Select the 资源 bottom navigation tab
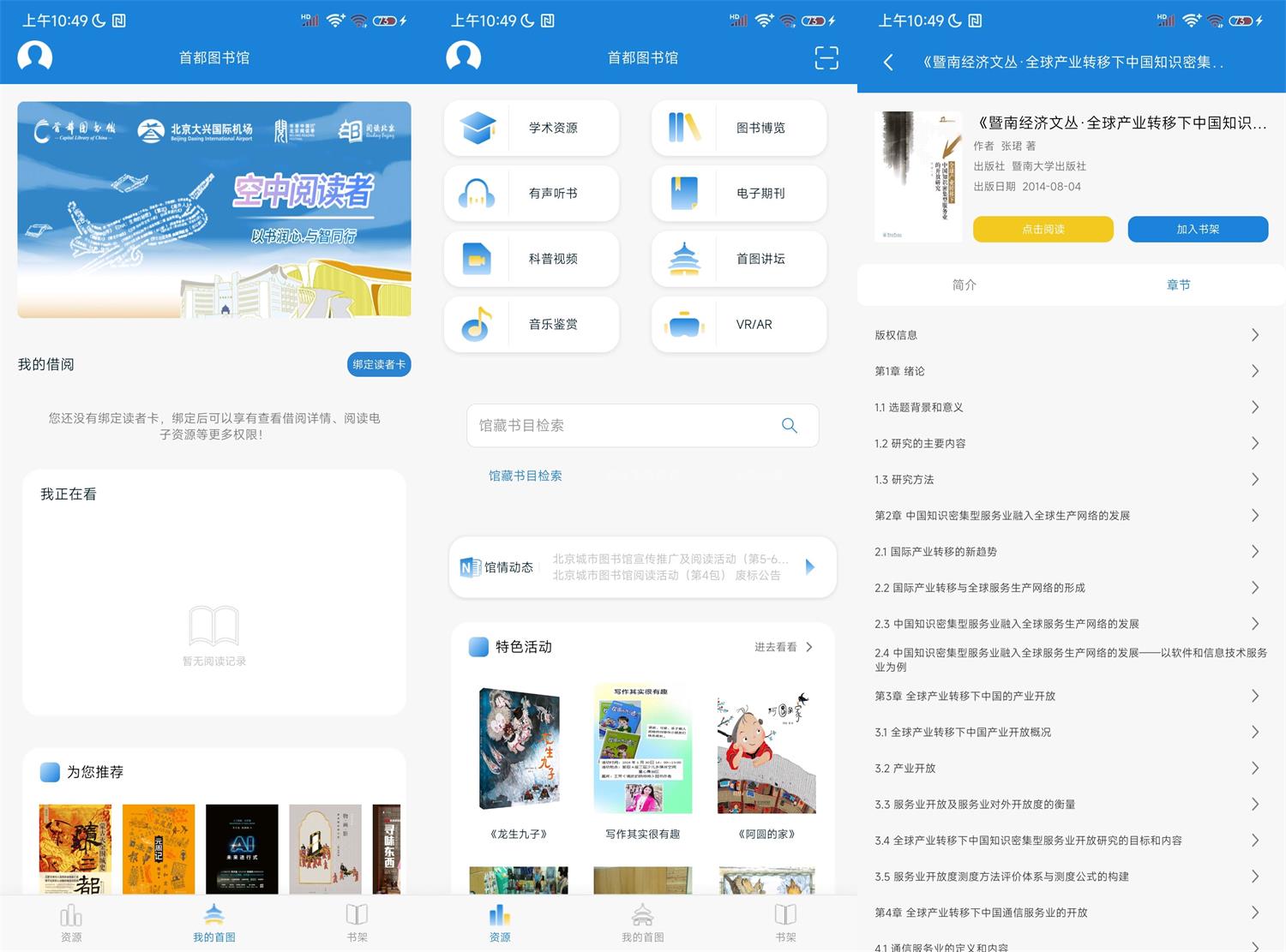This screenshot has width=1286, height=952. pos(500,922)
